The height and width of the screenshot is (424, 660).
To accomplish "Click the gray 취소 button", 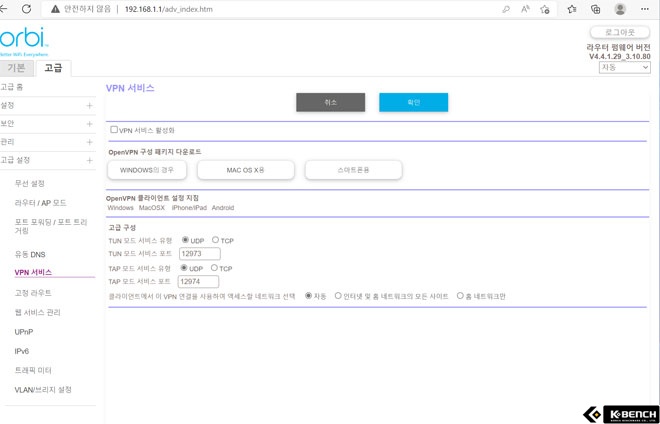I will point(330,102).
